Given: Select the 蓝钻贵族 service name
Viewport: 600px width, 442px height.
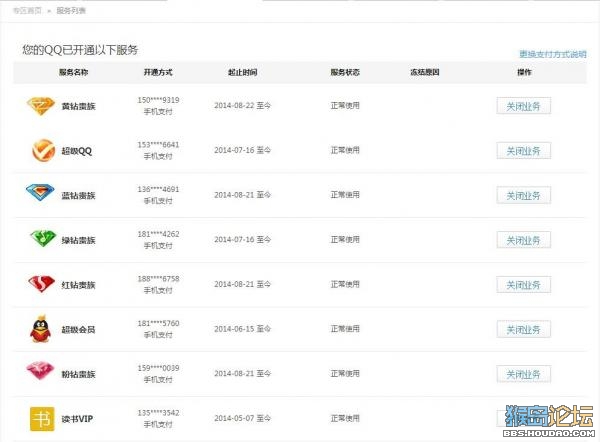Looking at the screenshot, I should [78, 196].
